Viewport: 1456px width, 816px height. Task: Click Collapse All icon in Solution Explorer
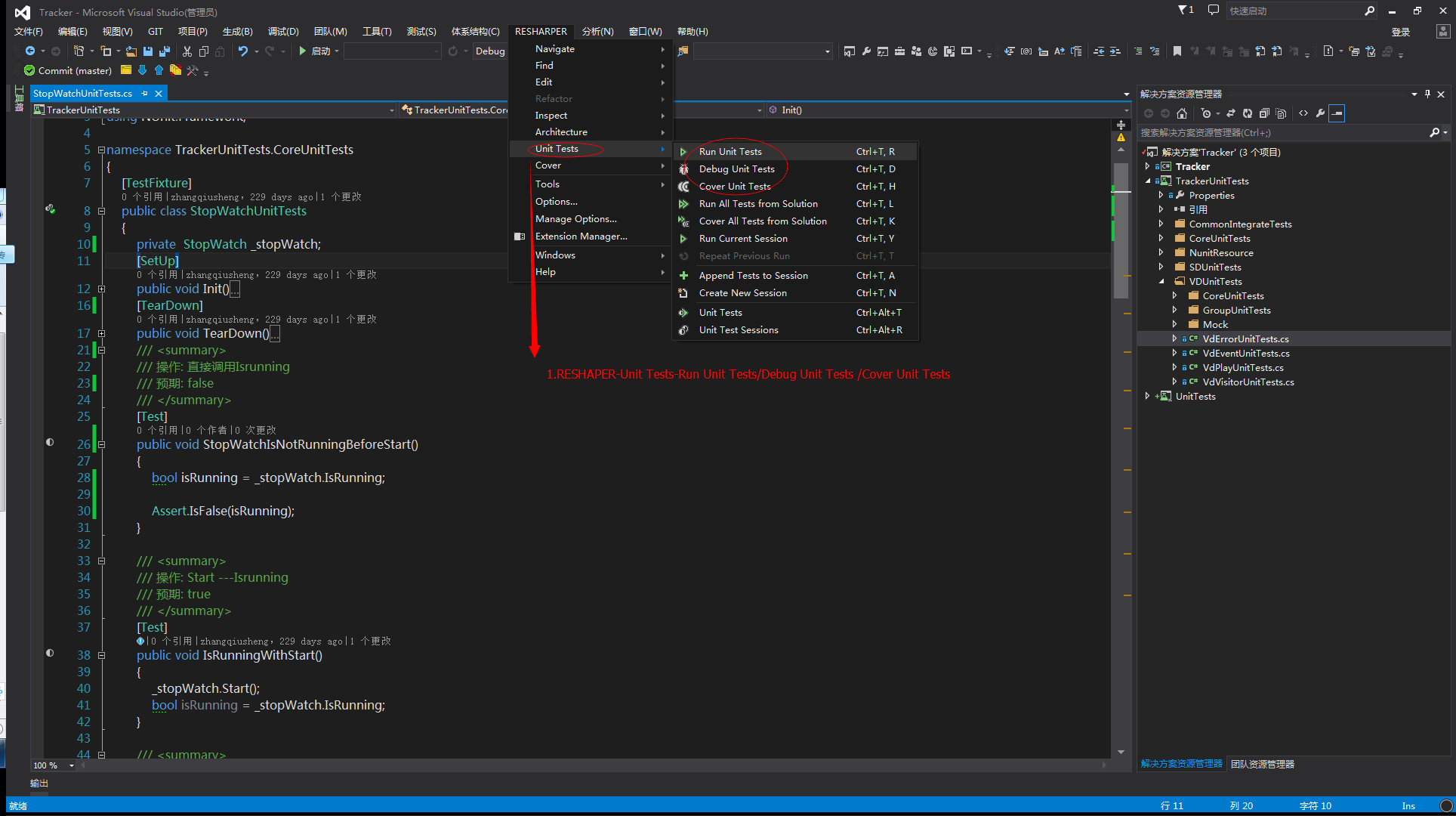(1264, 113)
